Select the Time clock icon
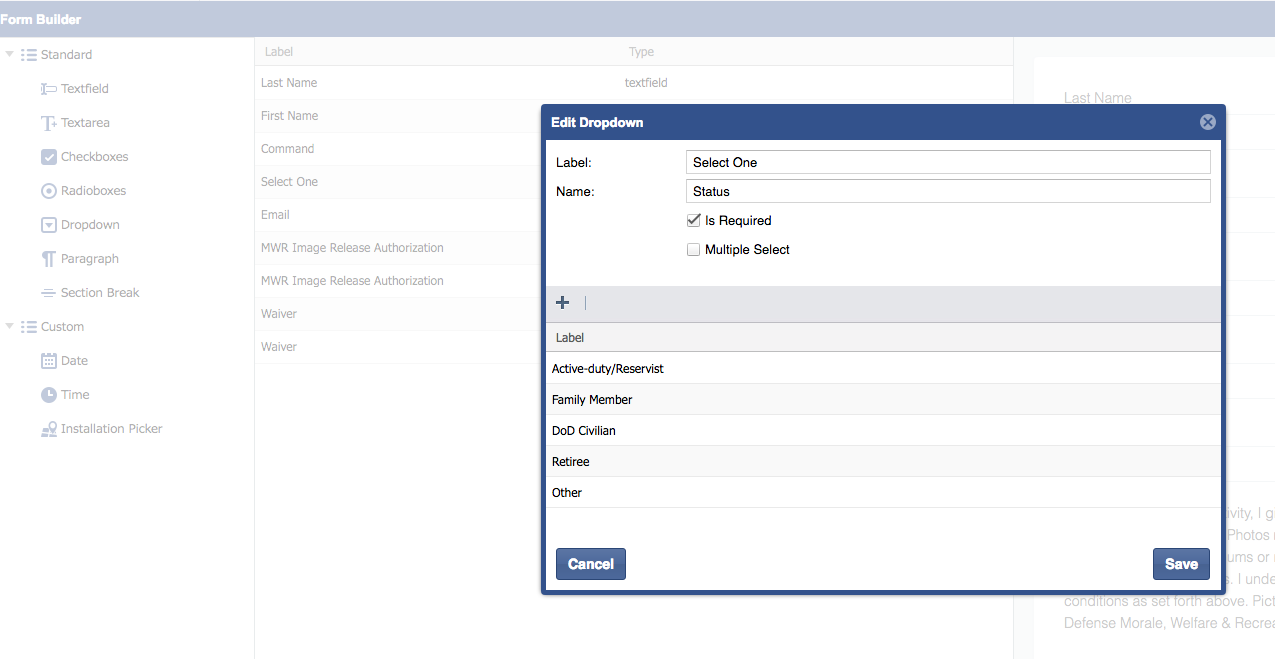The image size is (1275, 659). [48, 395]
